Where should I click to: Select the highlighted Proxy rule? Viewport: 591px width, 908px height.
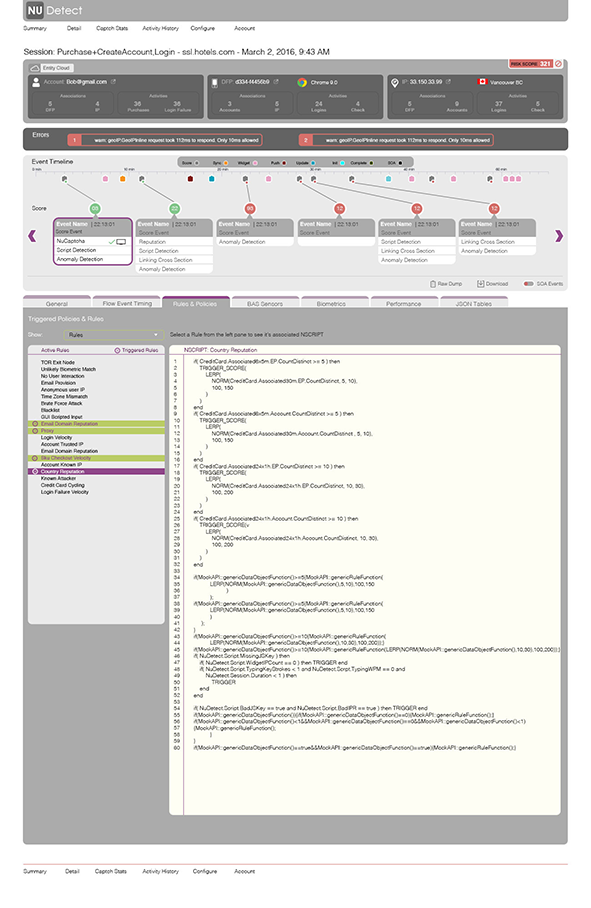(x=96, y=431)
